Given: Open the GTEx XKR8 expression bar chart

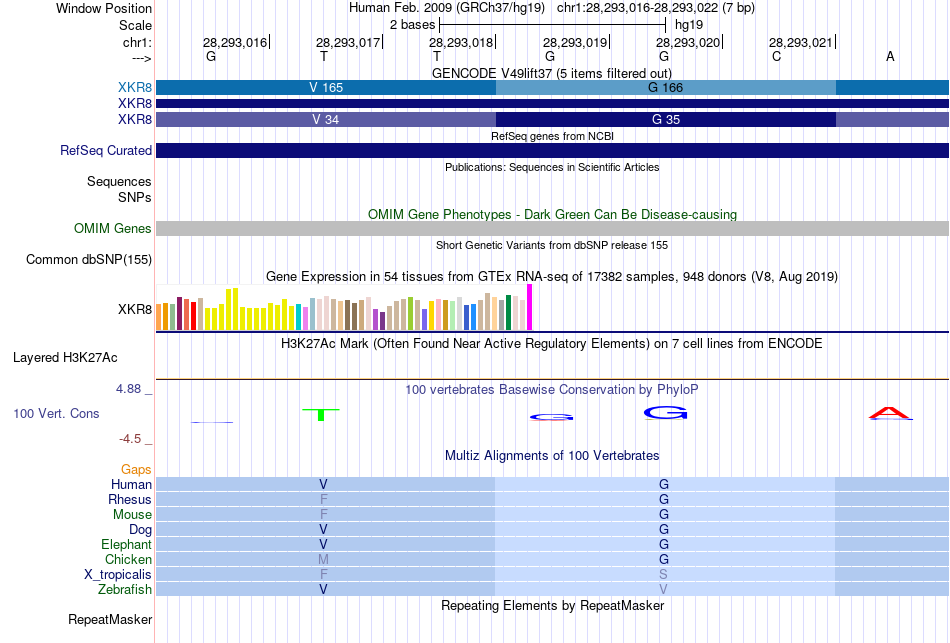Looking at the screenshot, I should [344, 308].
